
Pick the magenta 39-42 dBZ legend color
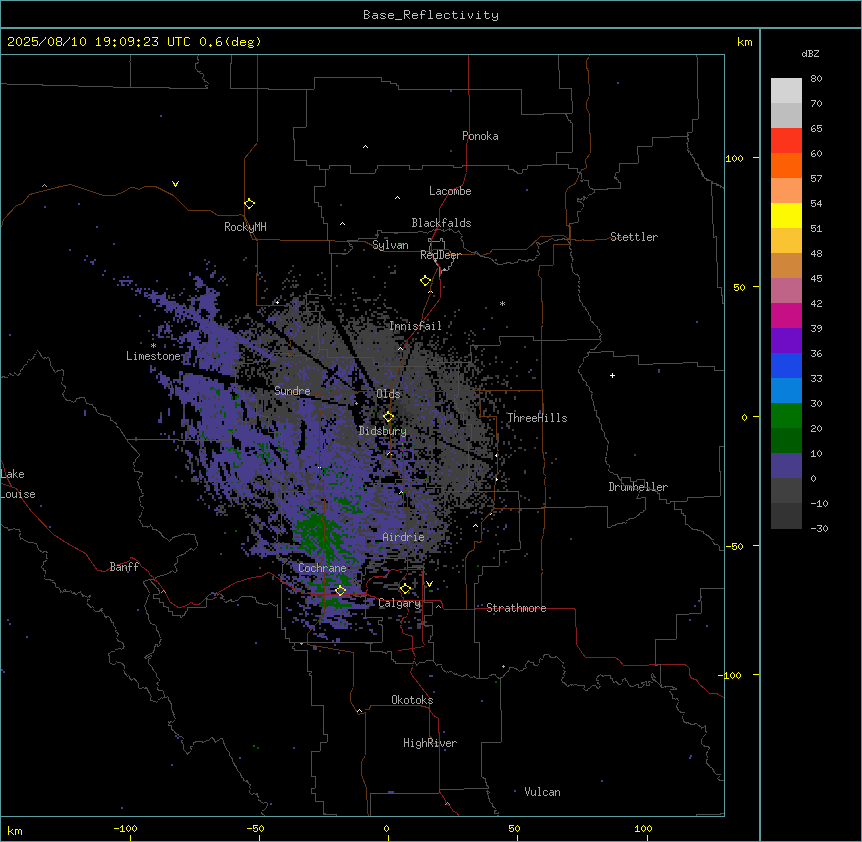click(x=786, y=315)
